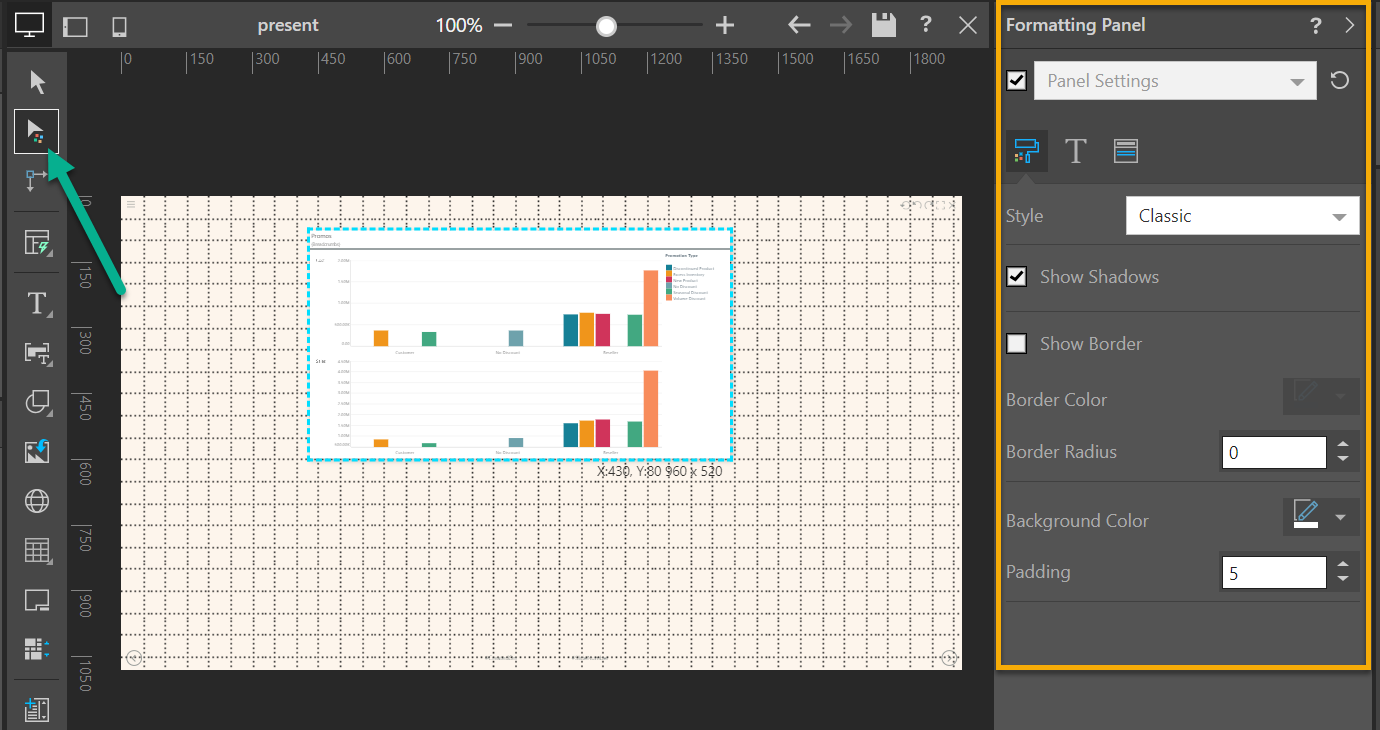
Task: Open the Text tool in sidebar
Action: [37, 303]
